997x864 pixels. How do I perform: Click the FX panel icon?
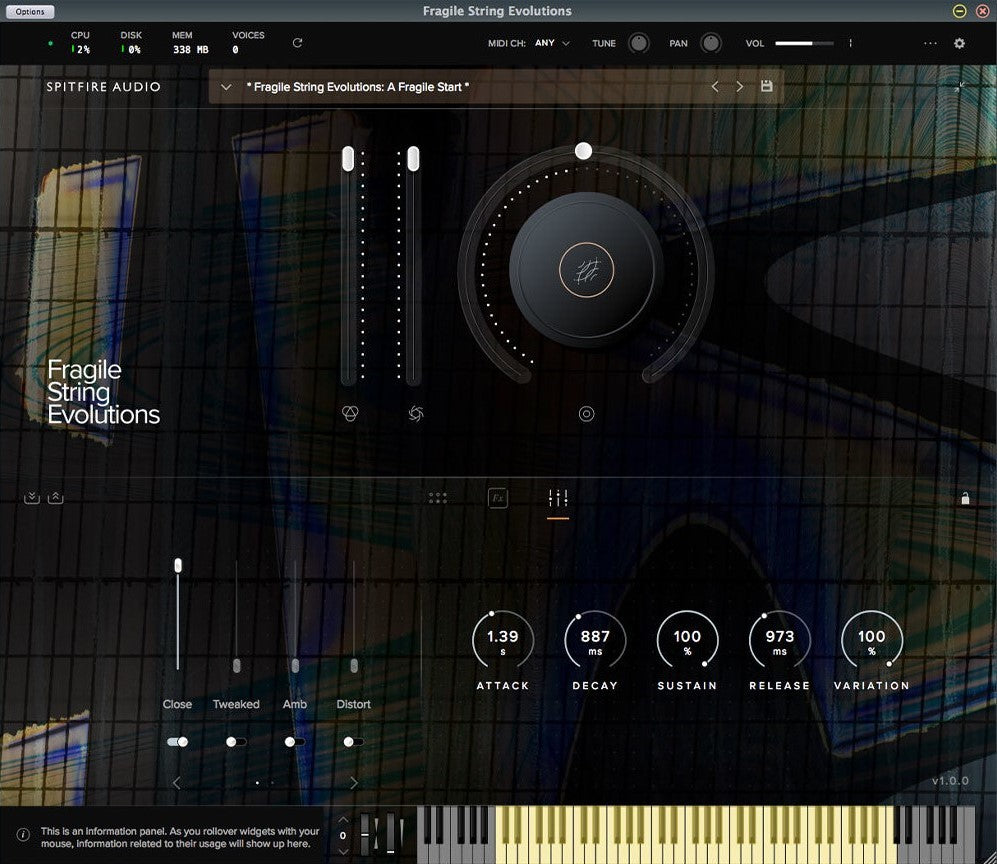point(498,498)
